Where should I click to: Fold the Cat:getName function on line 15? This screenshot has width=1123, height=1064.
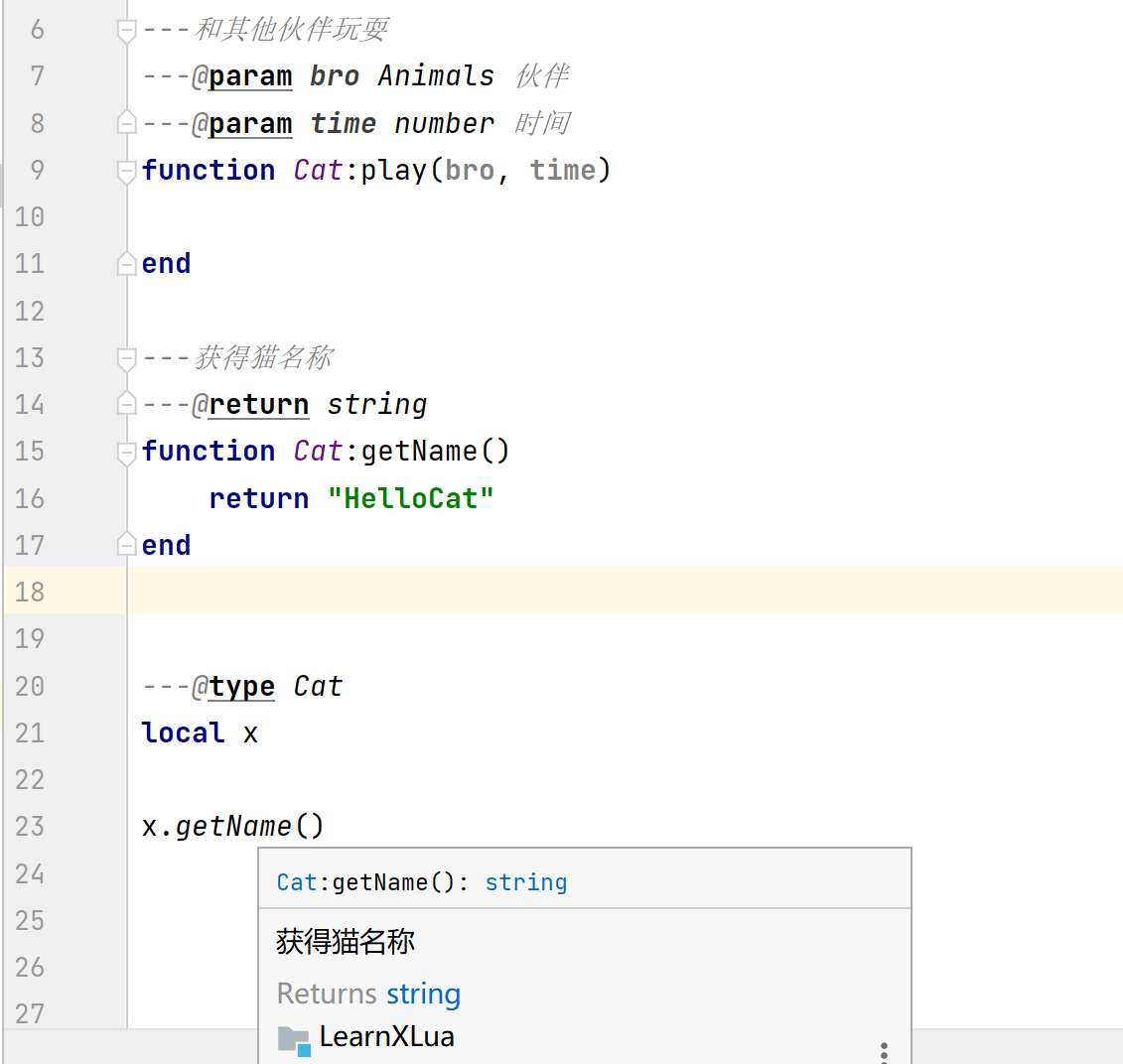(126, 453)
